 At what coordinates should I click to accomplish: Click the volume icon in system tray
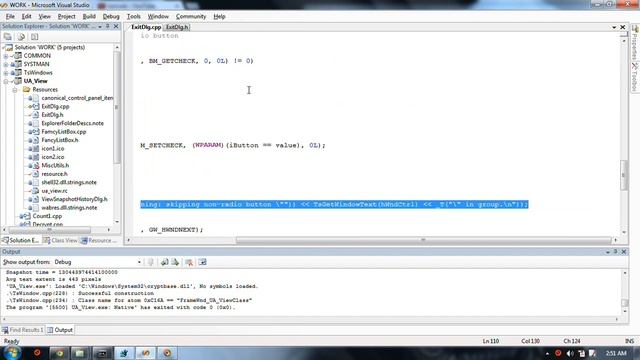click(570, 353)
